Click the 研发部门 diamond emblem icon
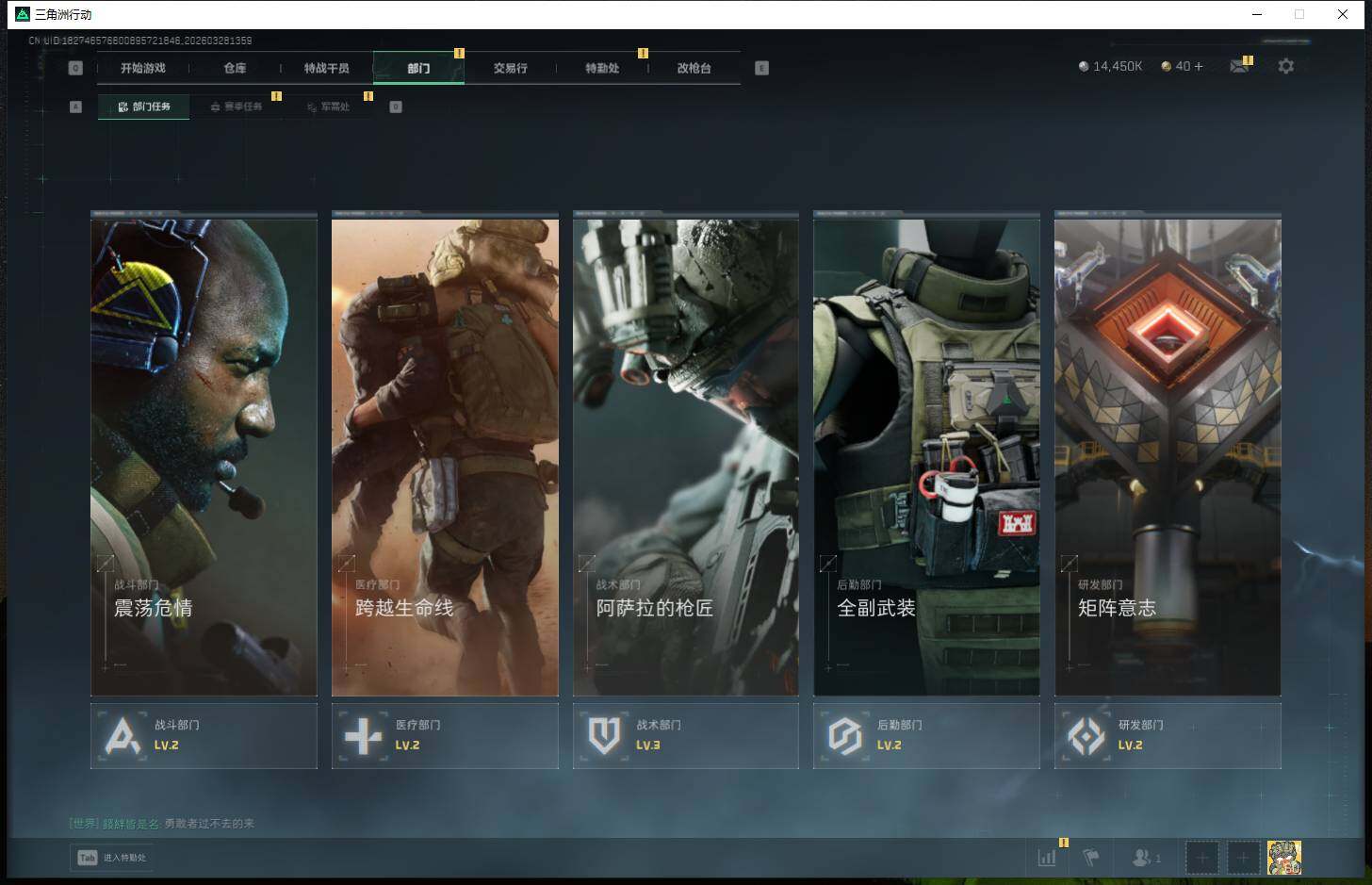The width and height of the screenshot is (1372, 885). click(1086, 735)
